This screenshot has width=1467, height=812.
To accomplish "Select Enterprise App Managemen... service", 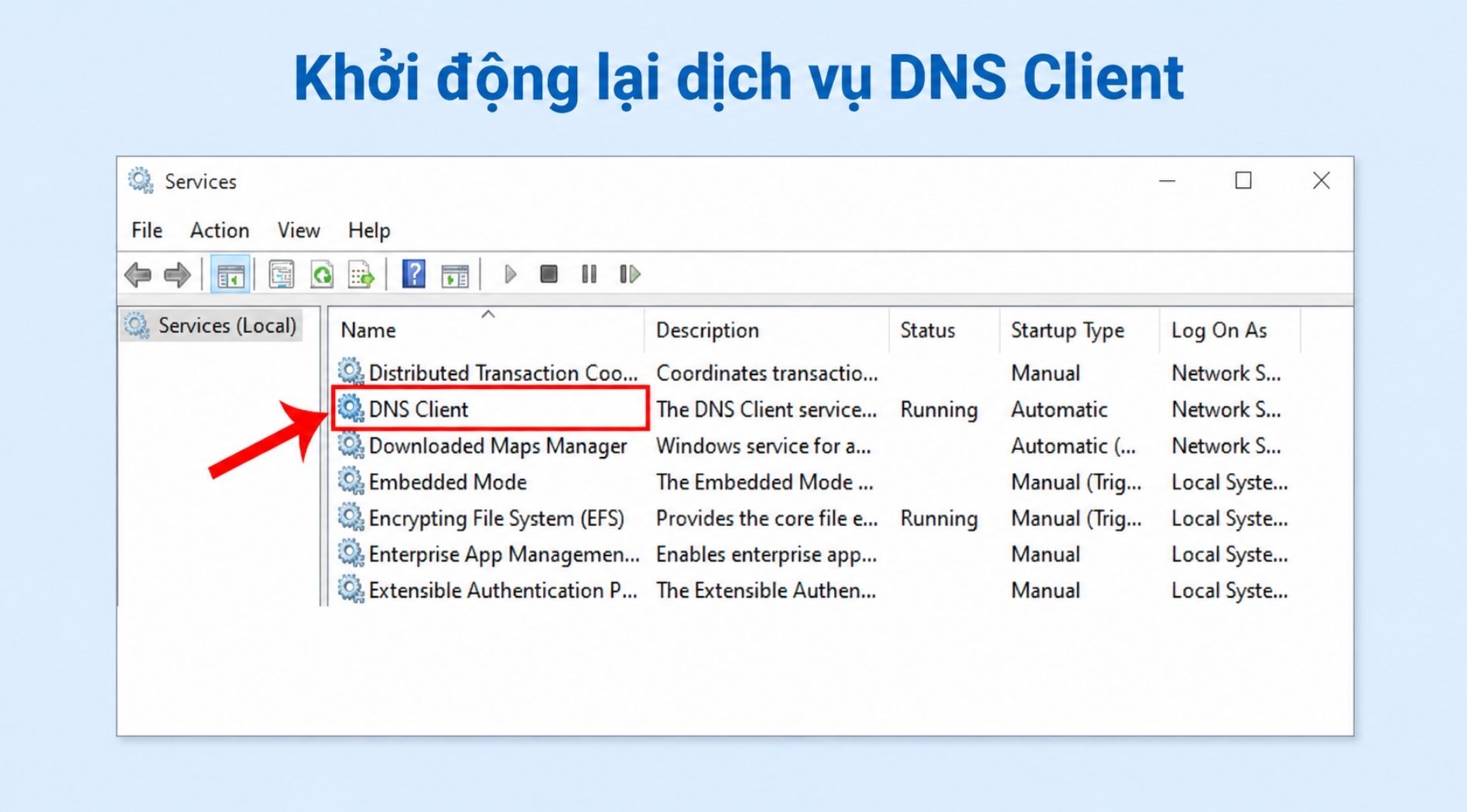I will point(504,554).
